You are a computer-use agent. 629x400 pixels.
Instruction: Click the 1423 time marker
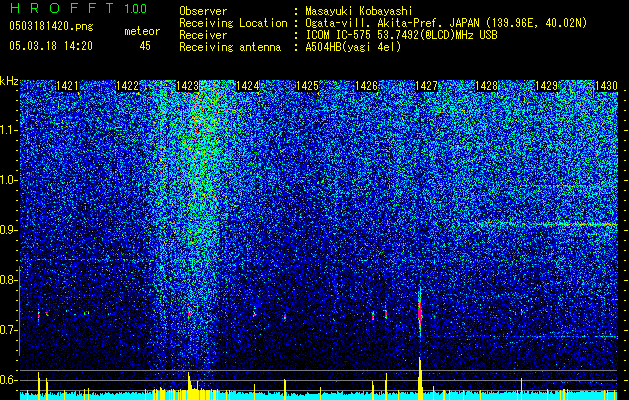point(187,86)
